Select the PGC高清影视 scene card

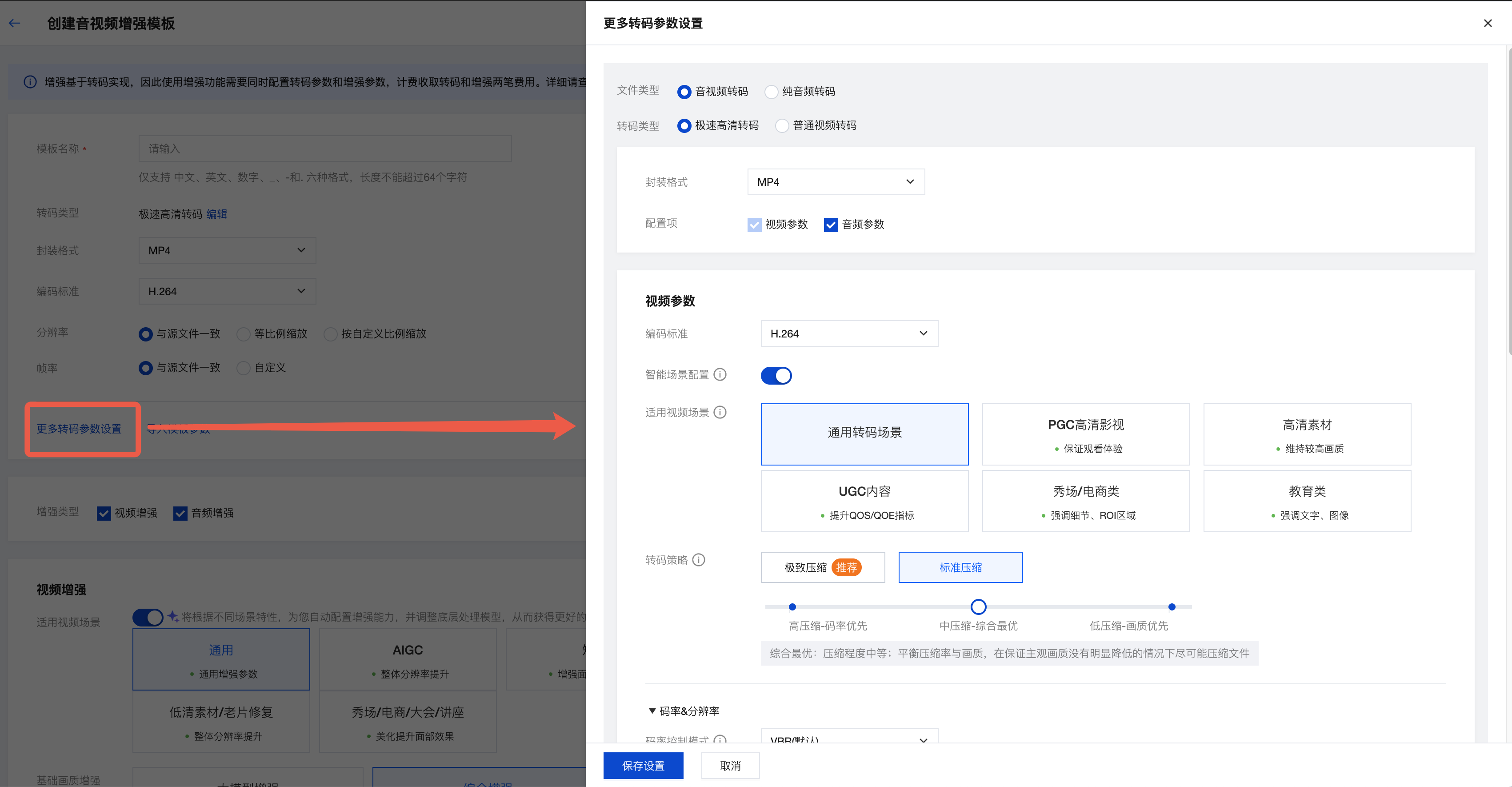point(1085,434)
